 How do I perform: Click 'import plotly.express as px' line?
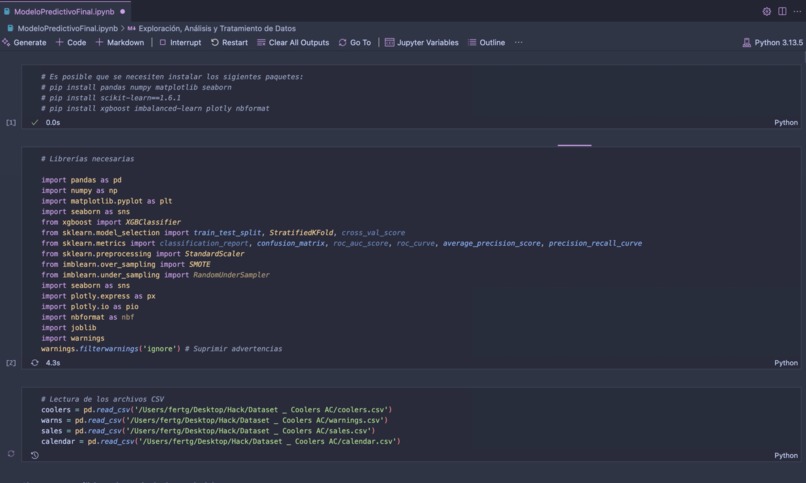(98, 296)
